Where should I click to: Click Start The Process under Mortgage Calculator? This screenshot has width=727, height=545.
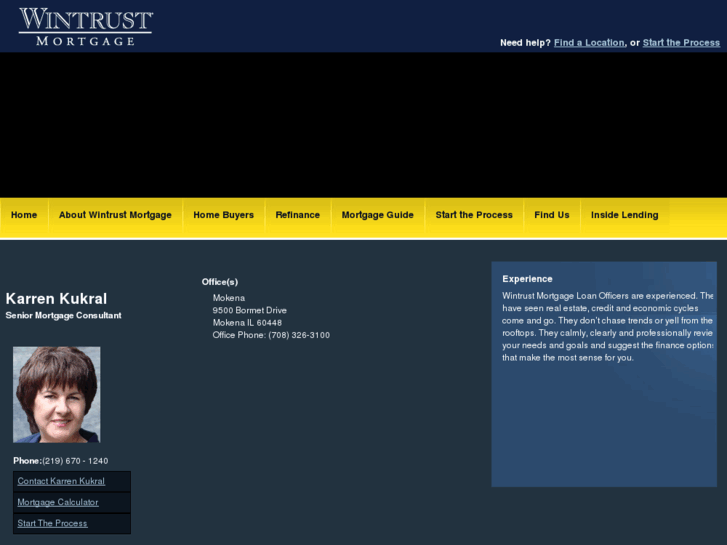52,523
